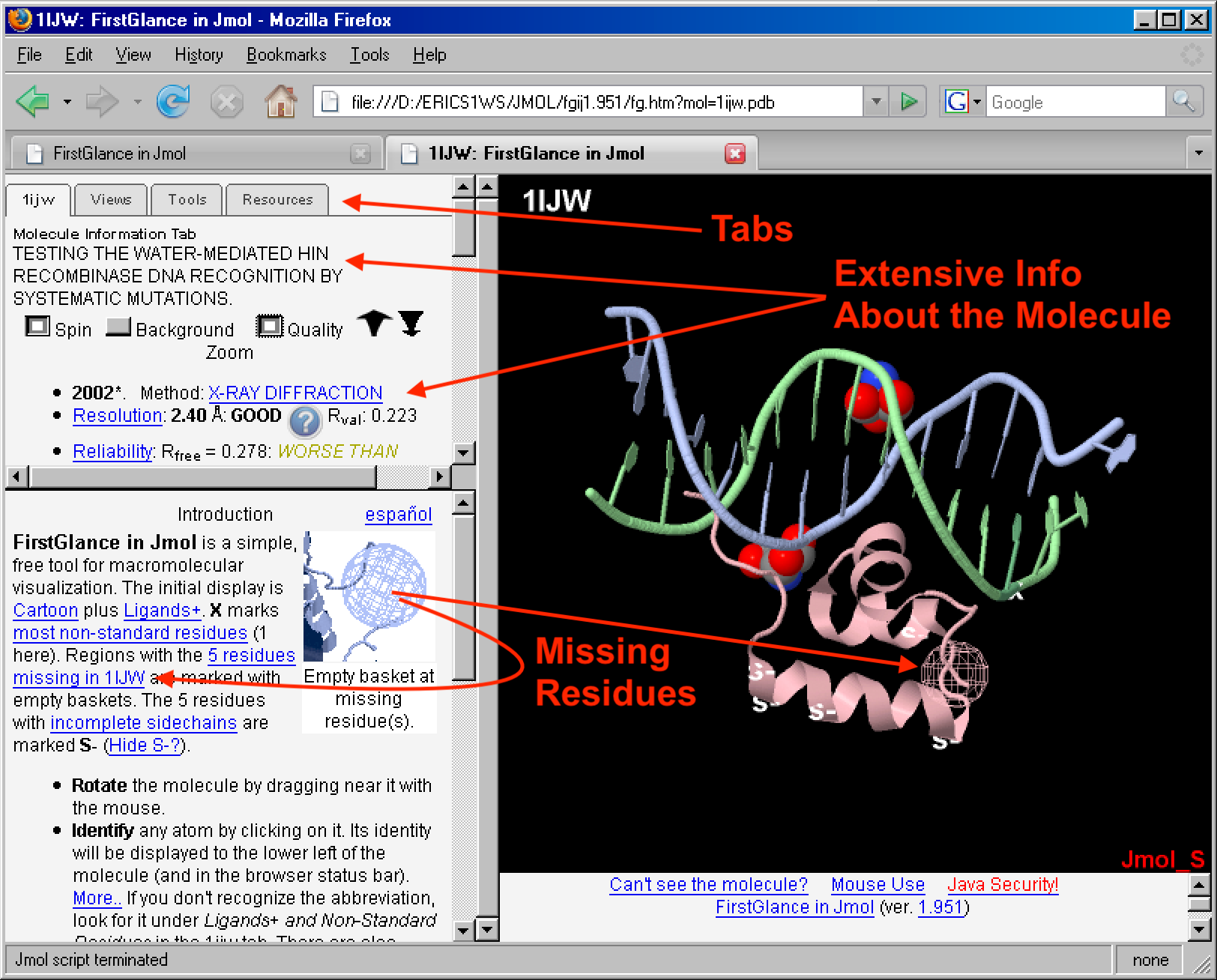Open the History menu

199,55
